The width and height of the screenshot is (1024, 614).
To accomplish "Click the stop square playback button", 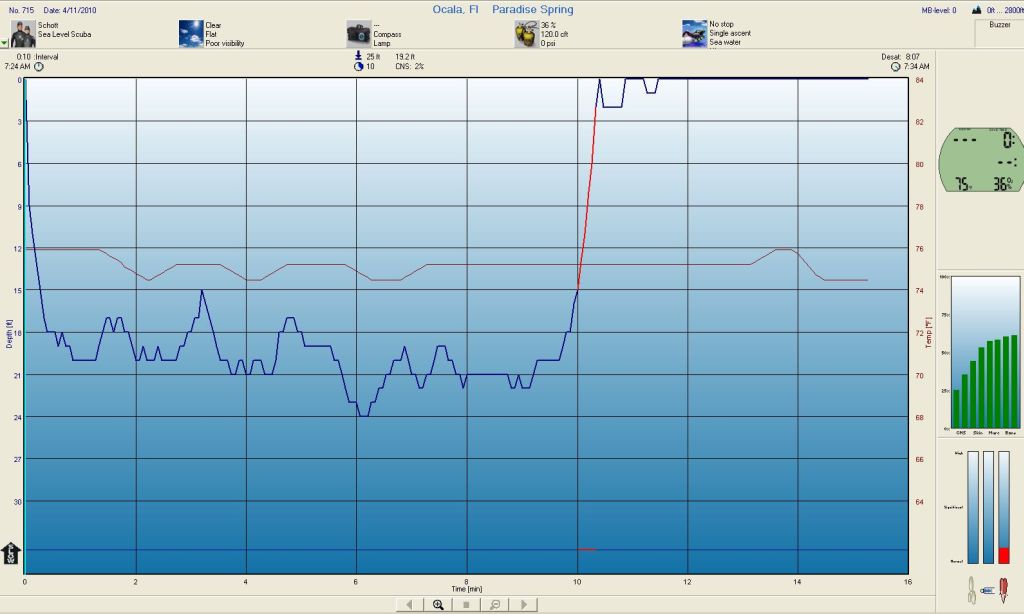I will (x=466, y=605).
